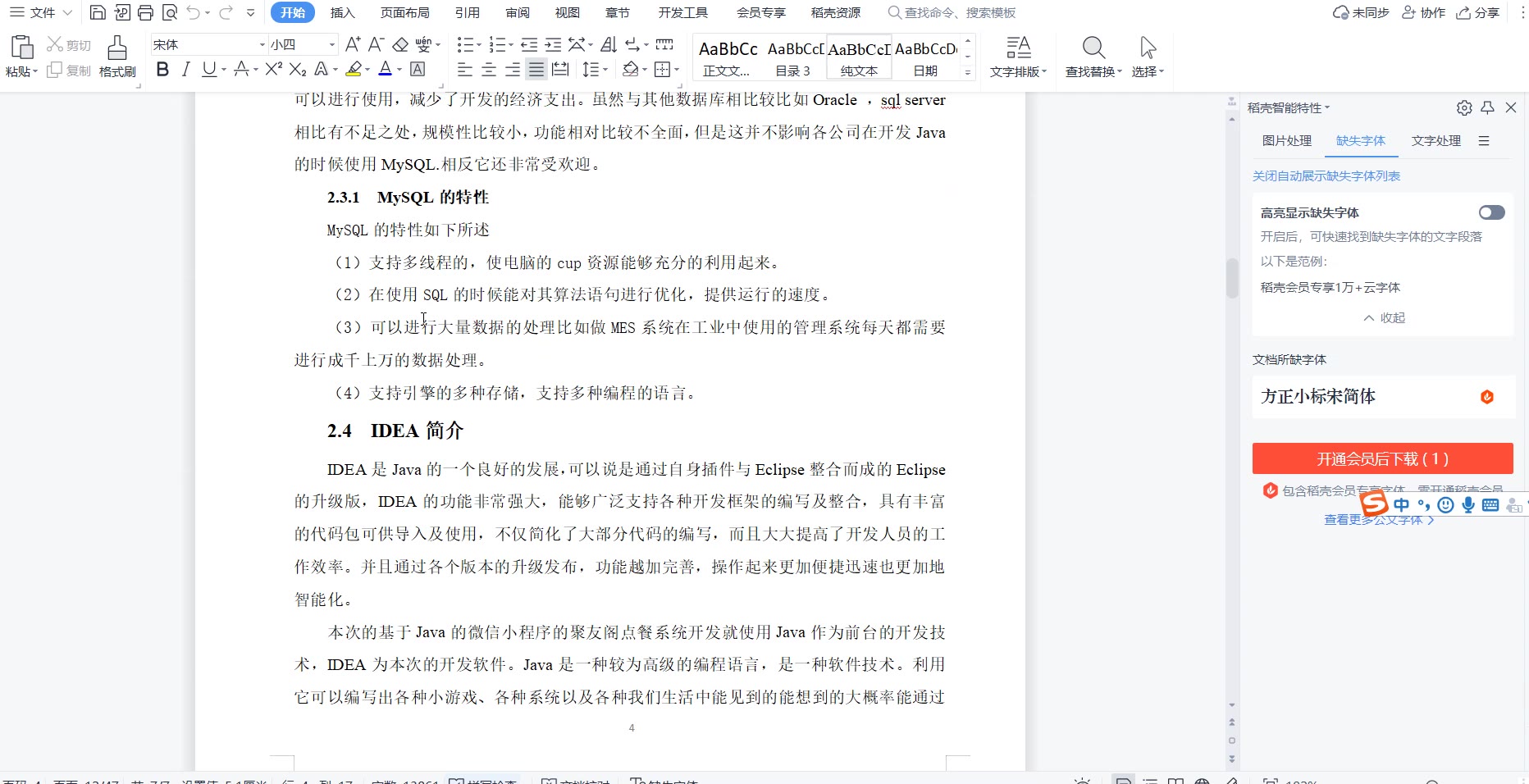
Task: Increase the font size
Action: point(353,44)
